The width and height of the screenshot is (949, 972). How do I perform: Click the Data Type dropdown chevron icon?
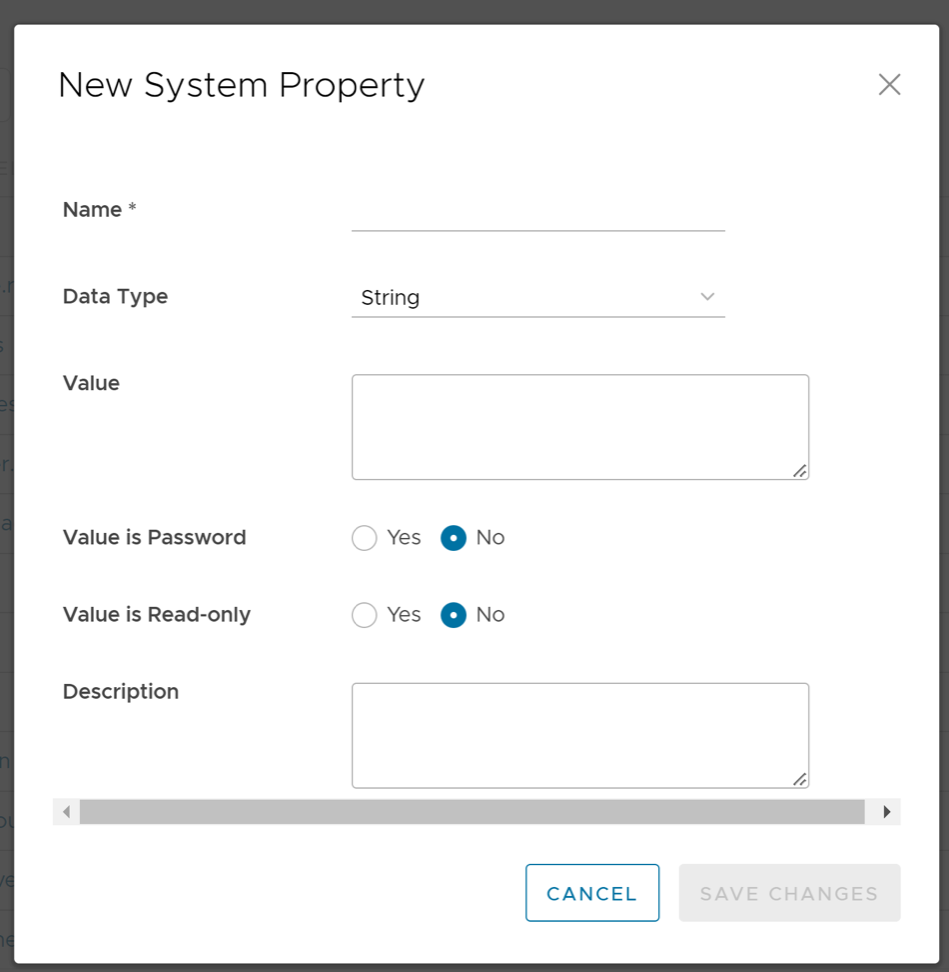(708, 297)
